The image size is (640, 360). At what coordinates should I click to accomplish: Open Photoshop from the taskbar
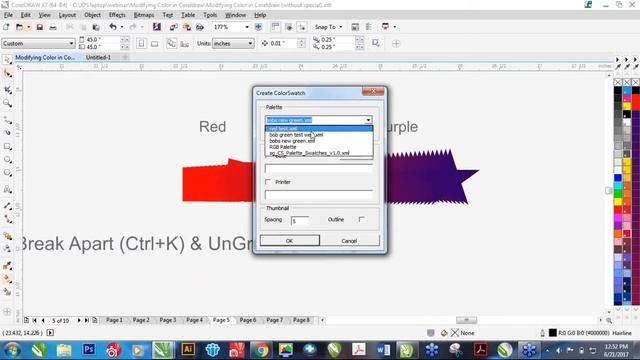[89, 350]
